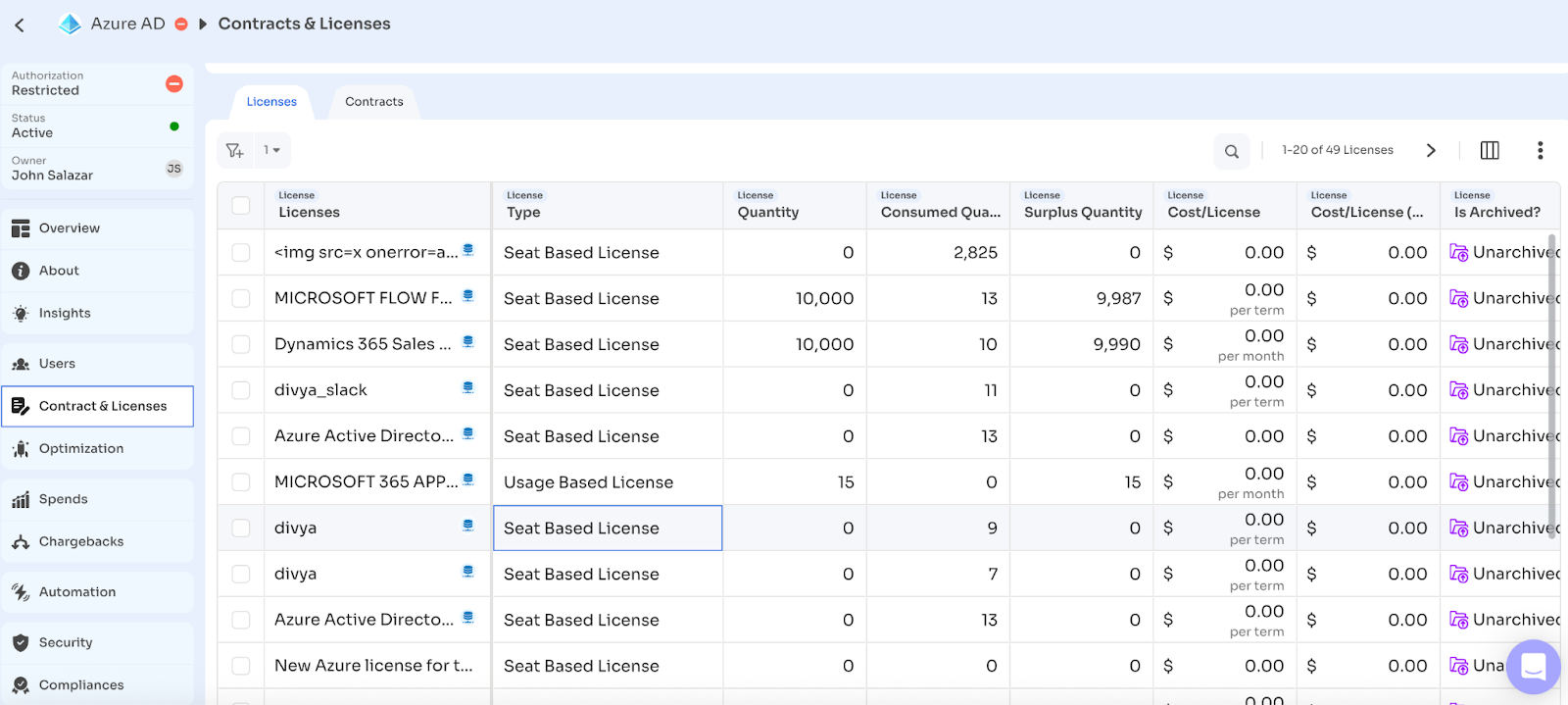
Task: Open the divya_slack license link
Action: pos(320,390)
